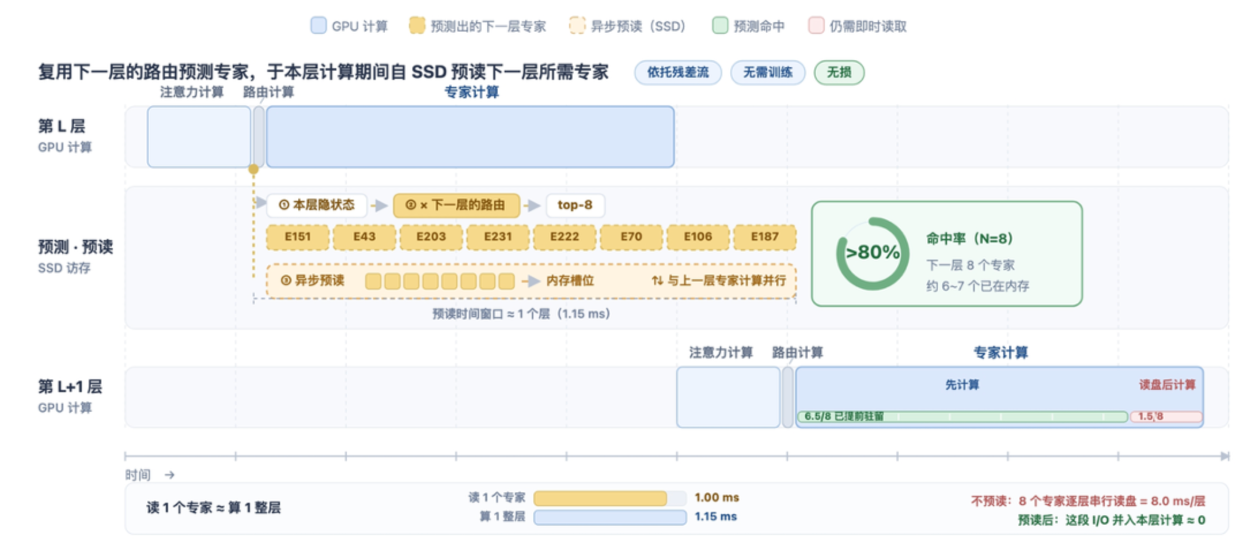1256x556 pixels.
Task: Select expert chip E203
Action: [430, 237]
